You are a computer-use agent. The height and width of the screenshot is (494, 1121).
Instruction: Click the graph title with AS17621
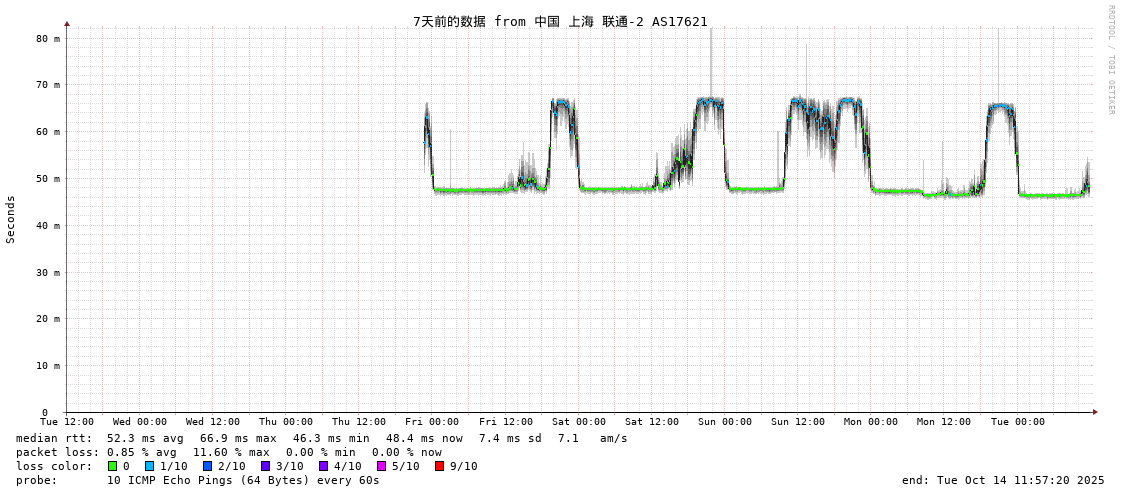click(x=560, y=21)
